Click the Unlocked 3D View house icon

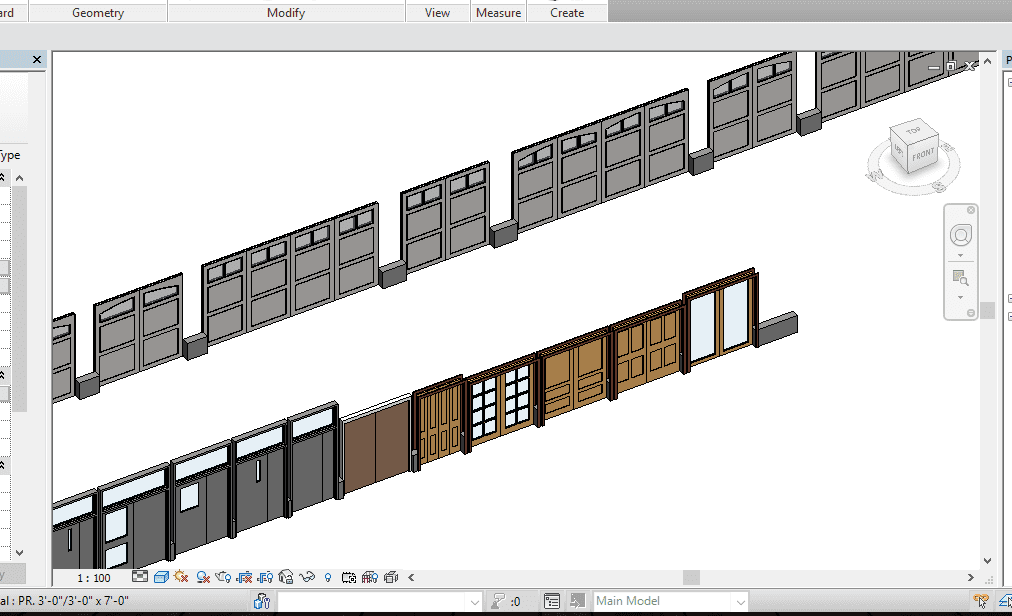coord(287,577)
